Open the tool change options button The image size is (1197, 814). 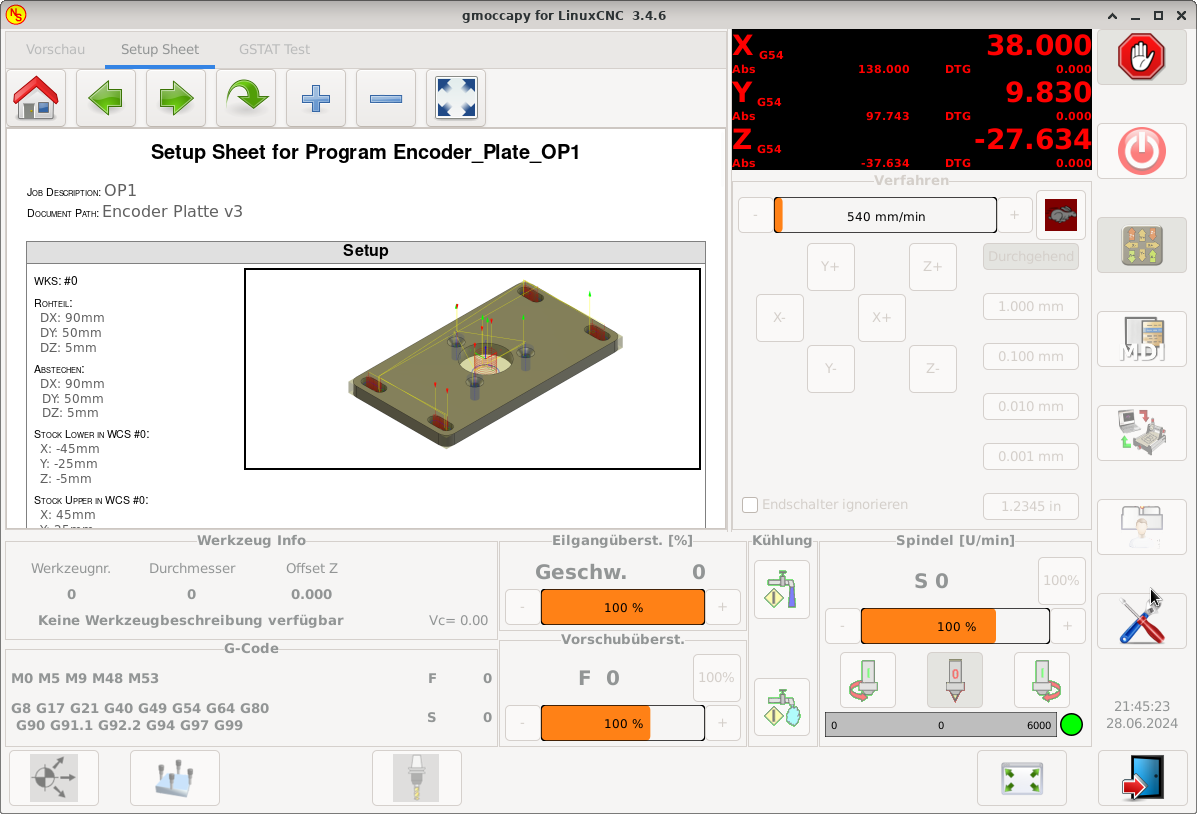(417, 778)
